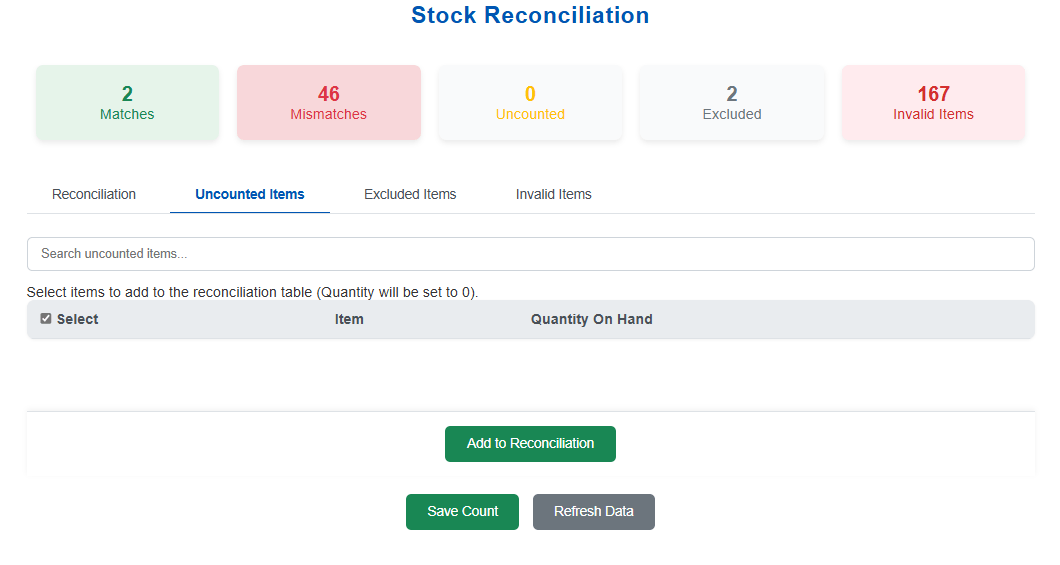Focus the search uncounted items field

pyautogui.click(x=530, y=254)
